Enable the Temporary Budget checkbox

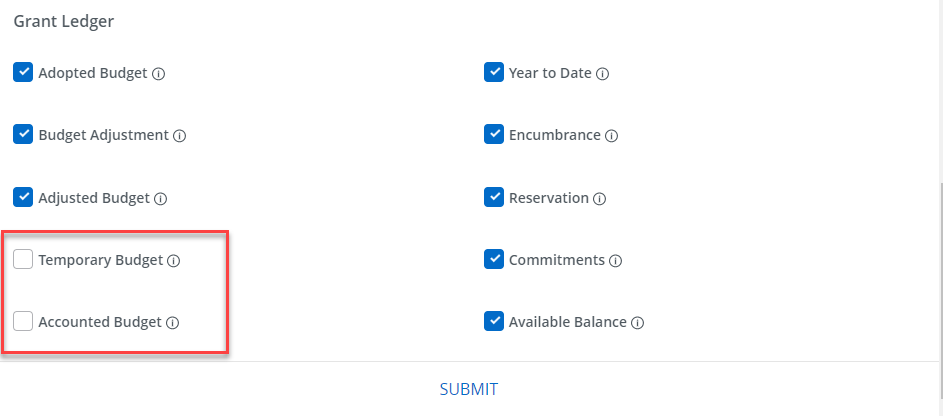click(23, 259)
